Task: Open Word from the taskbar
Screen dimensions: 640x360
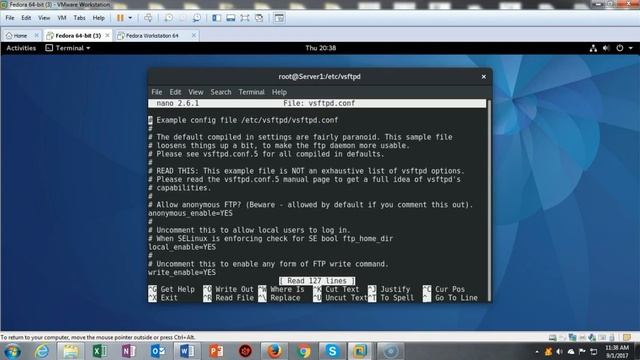Action: tap(187, 351)
